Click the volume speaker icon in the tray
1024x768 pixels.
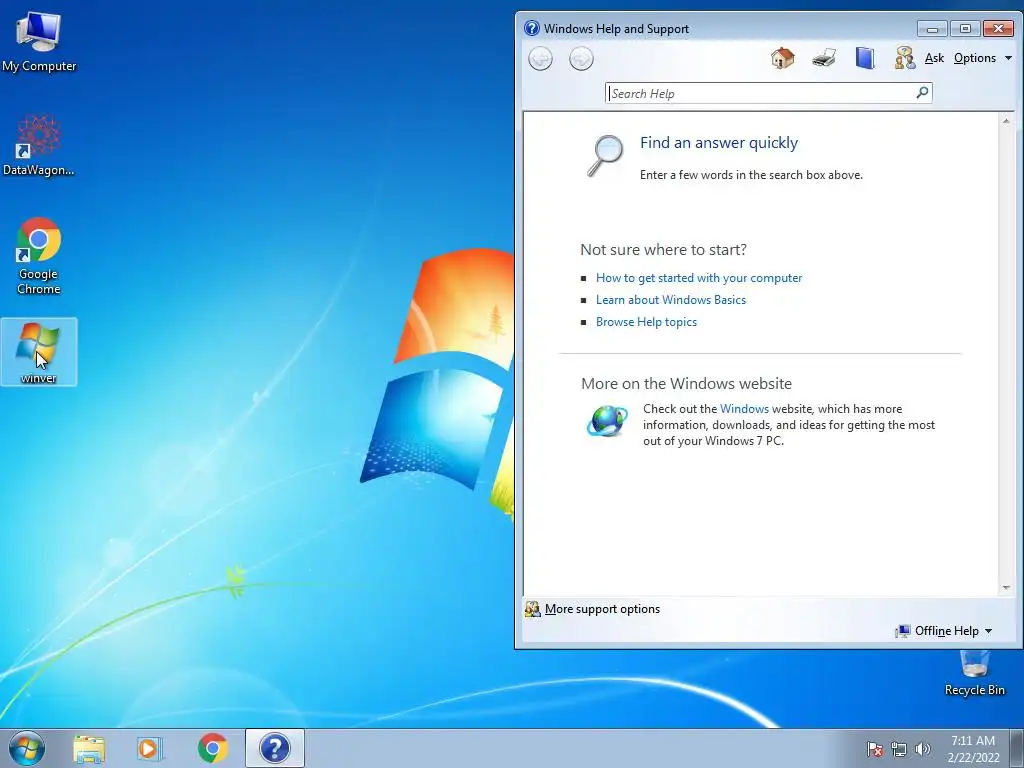922,749
